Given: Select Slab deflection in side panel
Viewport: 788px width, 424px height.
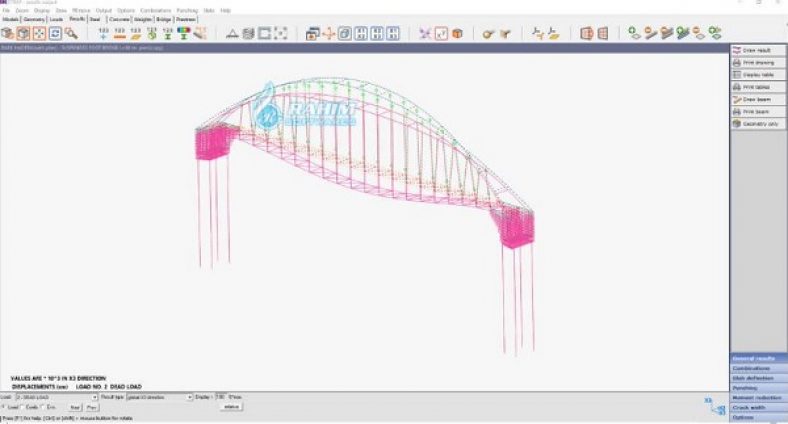Looking at the screenshot, I should tap(759, 378).
